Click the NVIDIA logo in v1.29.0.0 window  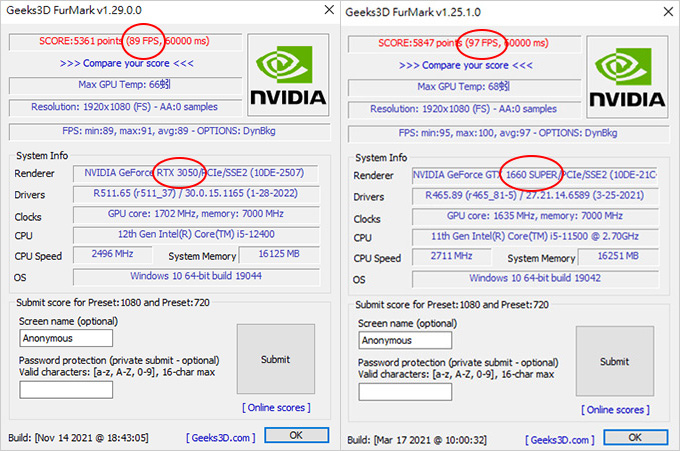pos(288,75)
